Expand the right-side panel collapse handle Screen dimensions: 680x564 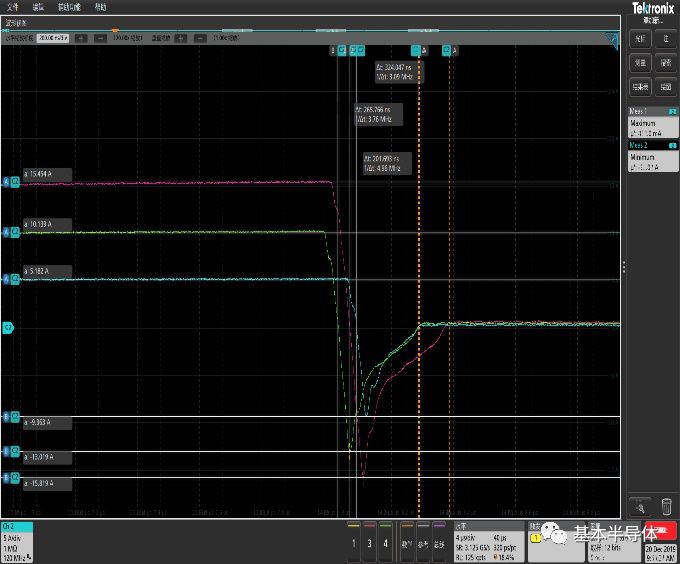coord(624,268)
